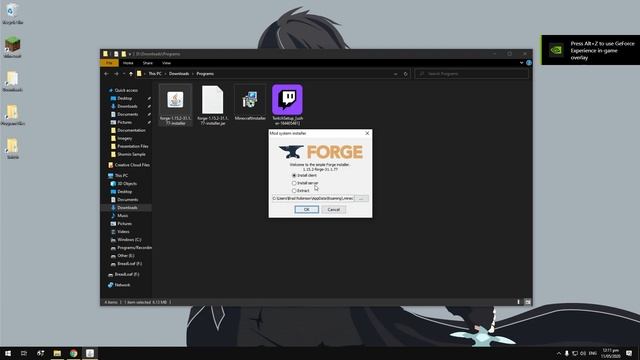Select the Install client radio button
This screenshot has width=640, height=360.
(294, 176)
